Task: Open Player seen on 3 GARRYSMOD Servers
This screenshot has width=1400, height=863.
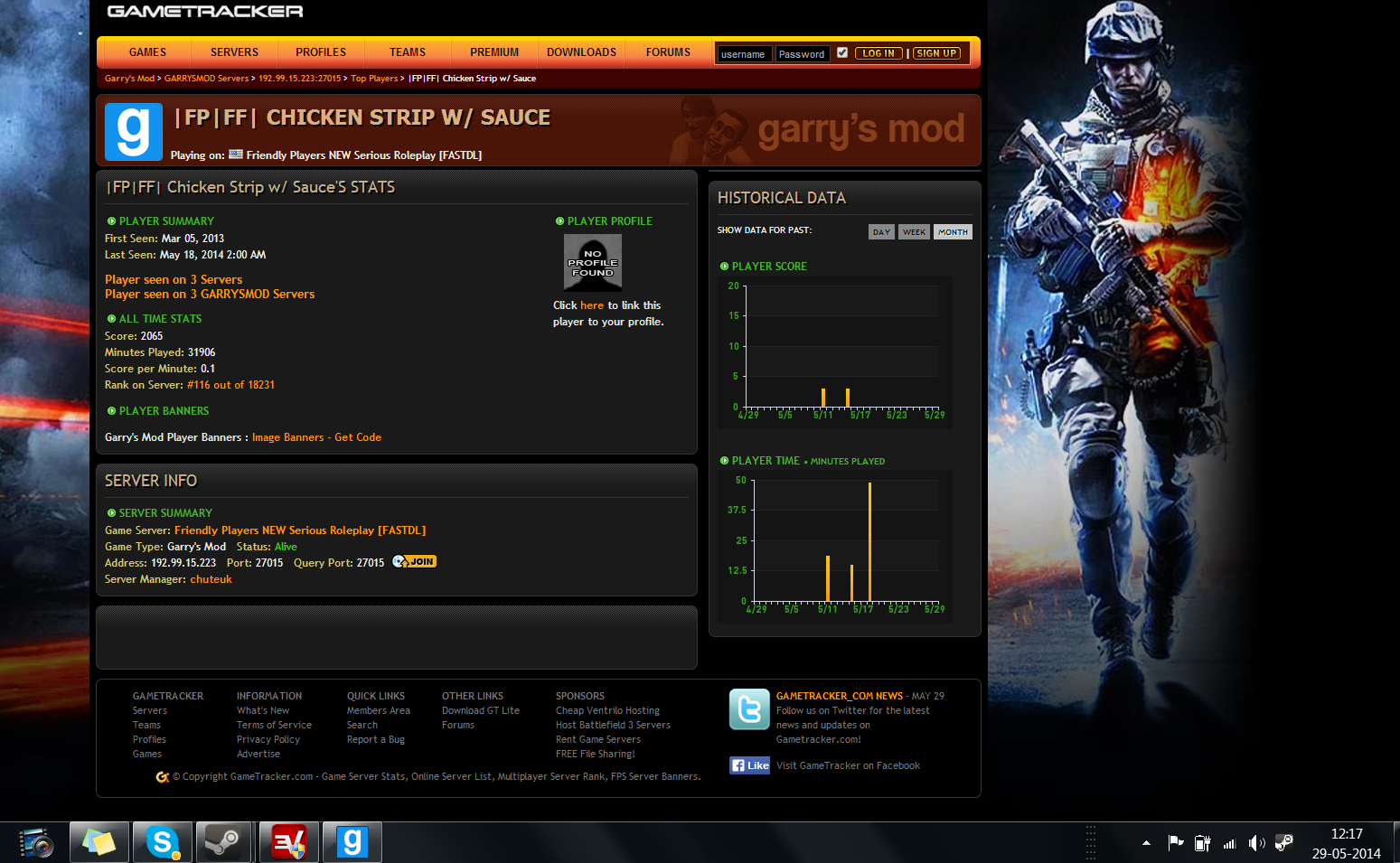Action: [x=210, y=295]
